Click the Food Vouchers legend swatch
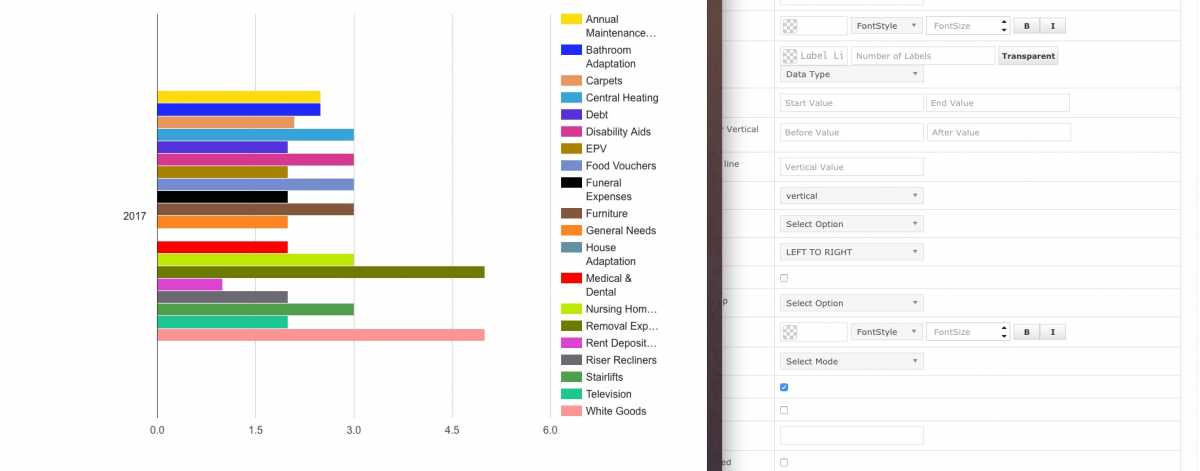1200x471 pixels. (571, 166)
